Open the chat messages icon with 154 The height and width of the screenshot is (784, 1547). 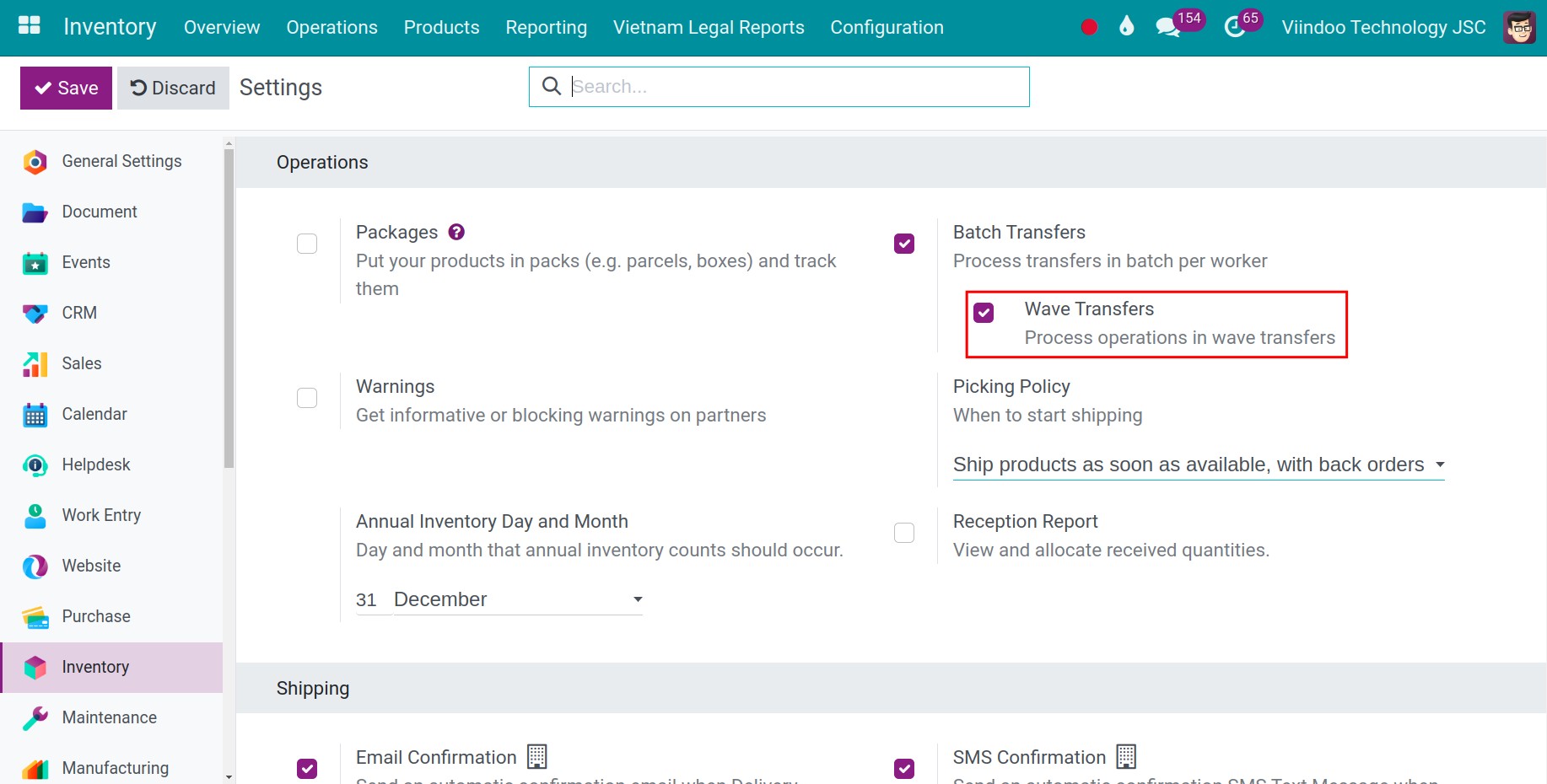tap(1179, 24)
